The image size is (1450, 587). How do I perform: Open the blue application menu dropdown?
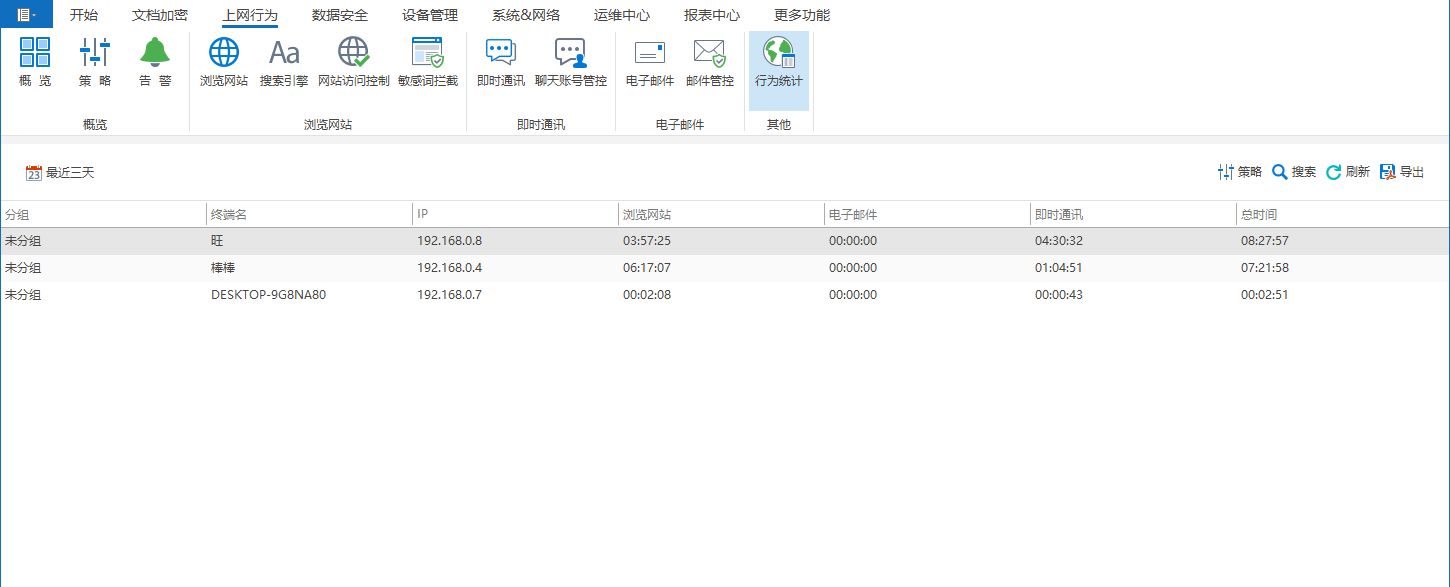click(x=26, y=14)
